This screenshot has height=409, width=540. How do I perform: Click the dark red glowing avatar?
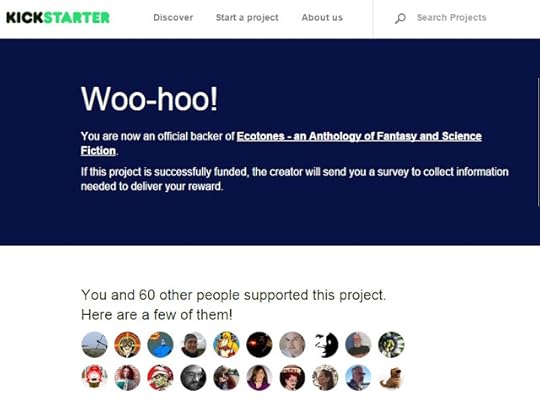point(259,345)
